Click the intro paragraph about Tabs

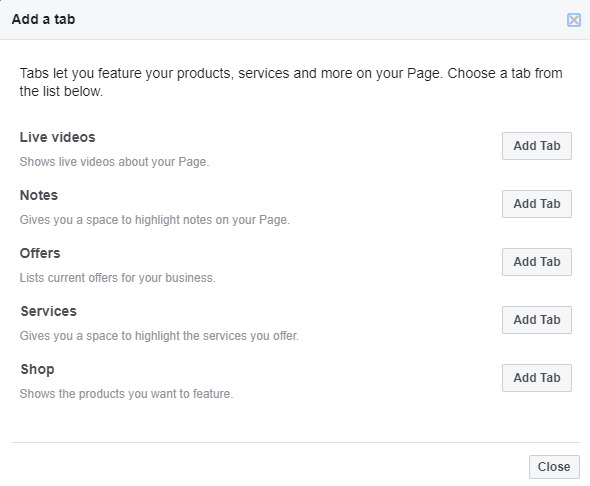tap(291, 82)
